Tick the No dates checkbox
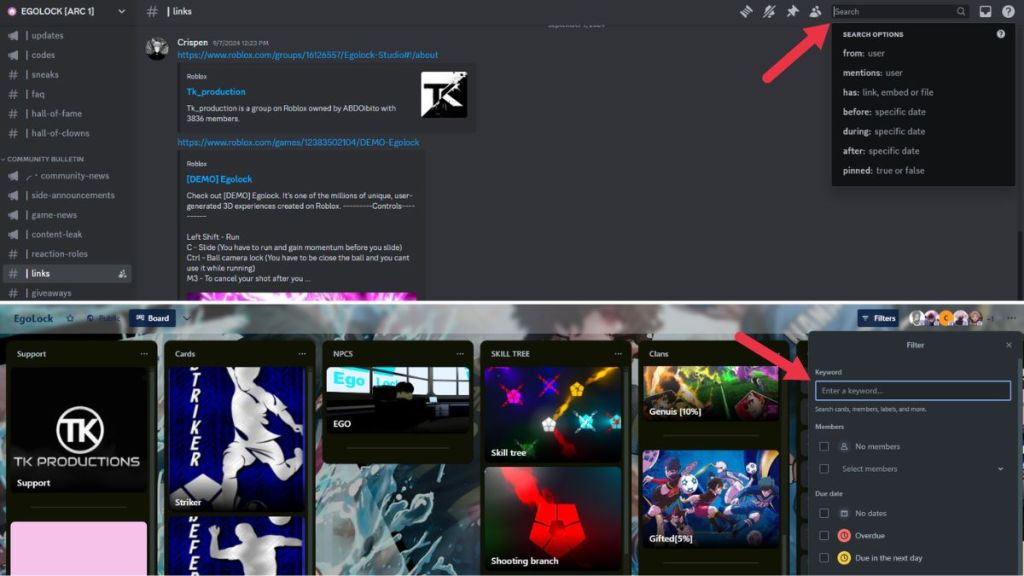 click(824, 513)
